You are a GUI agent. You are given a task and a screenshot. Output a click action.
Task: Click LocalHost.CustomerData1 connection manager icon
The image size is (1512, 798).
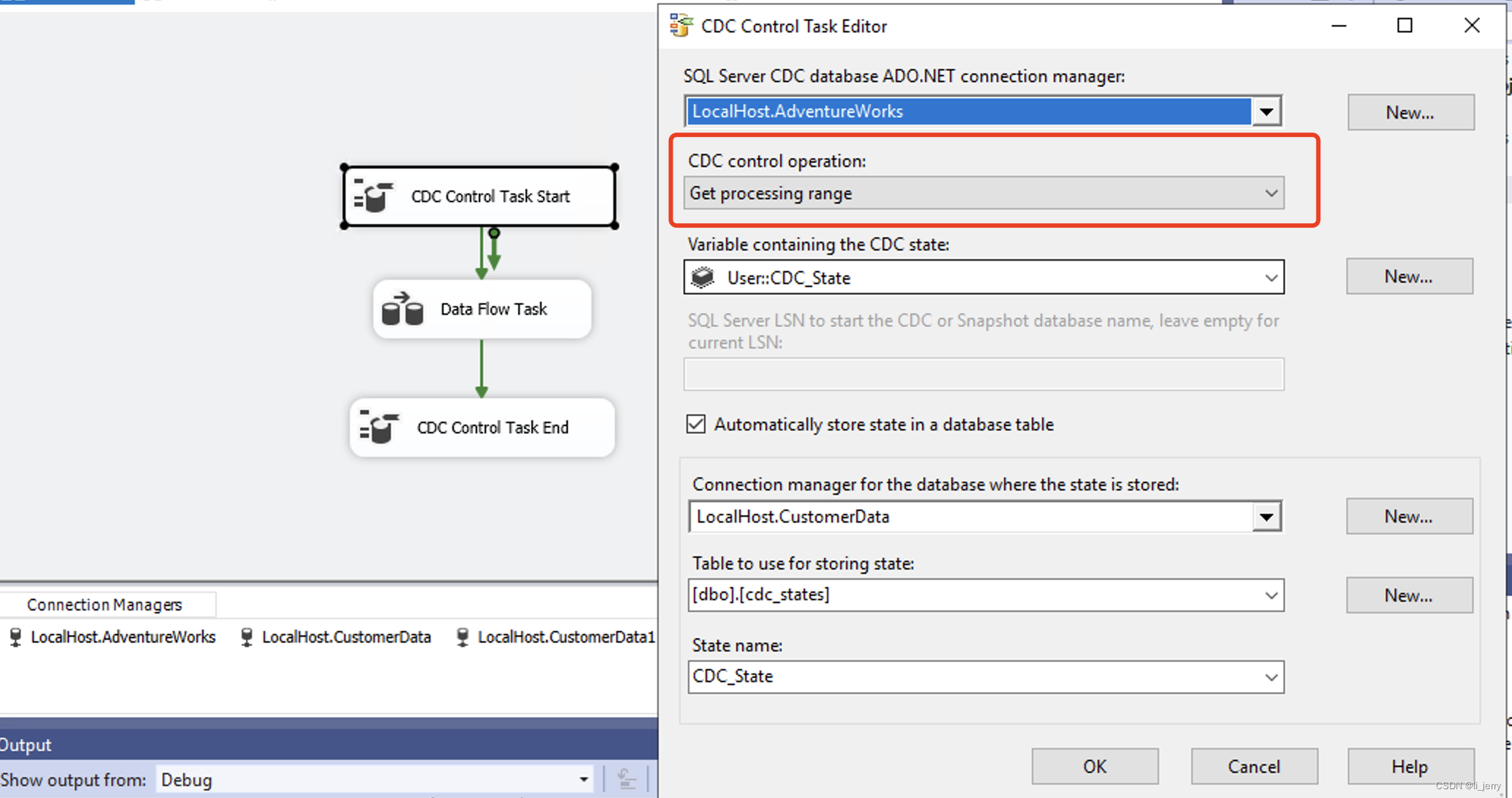(463, 637)
